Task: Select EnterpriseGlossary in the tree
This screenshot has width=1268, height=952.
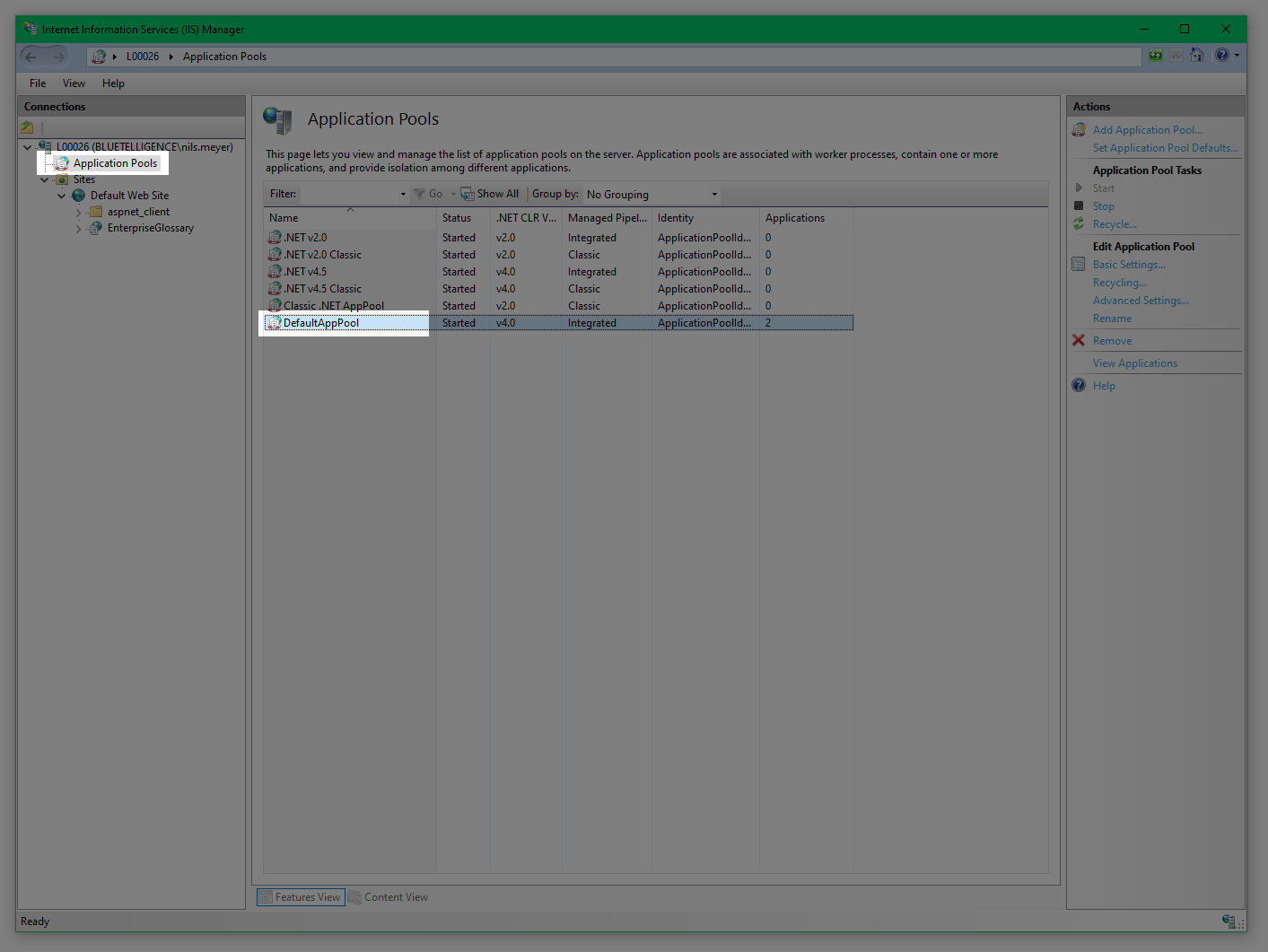Action: 150,228
